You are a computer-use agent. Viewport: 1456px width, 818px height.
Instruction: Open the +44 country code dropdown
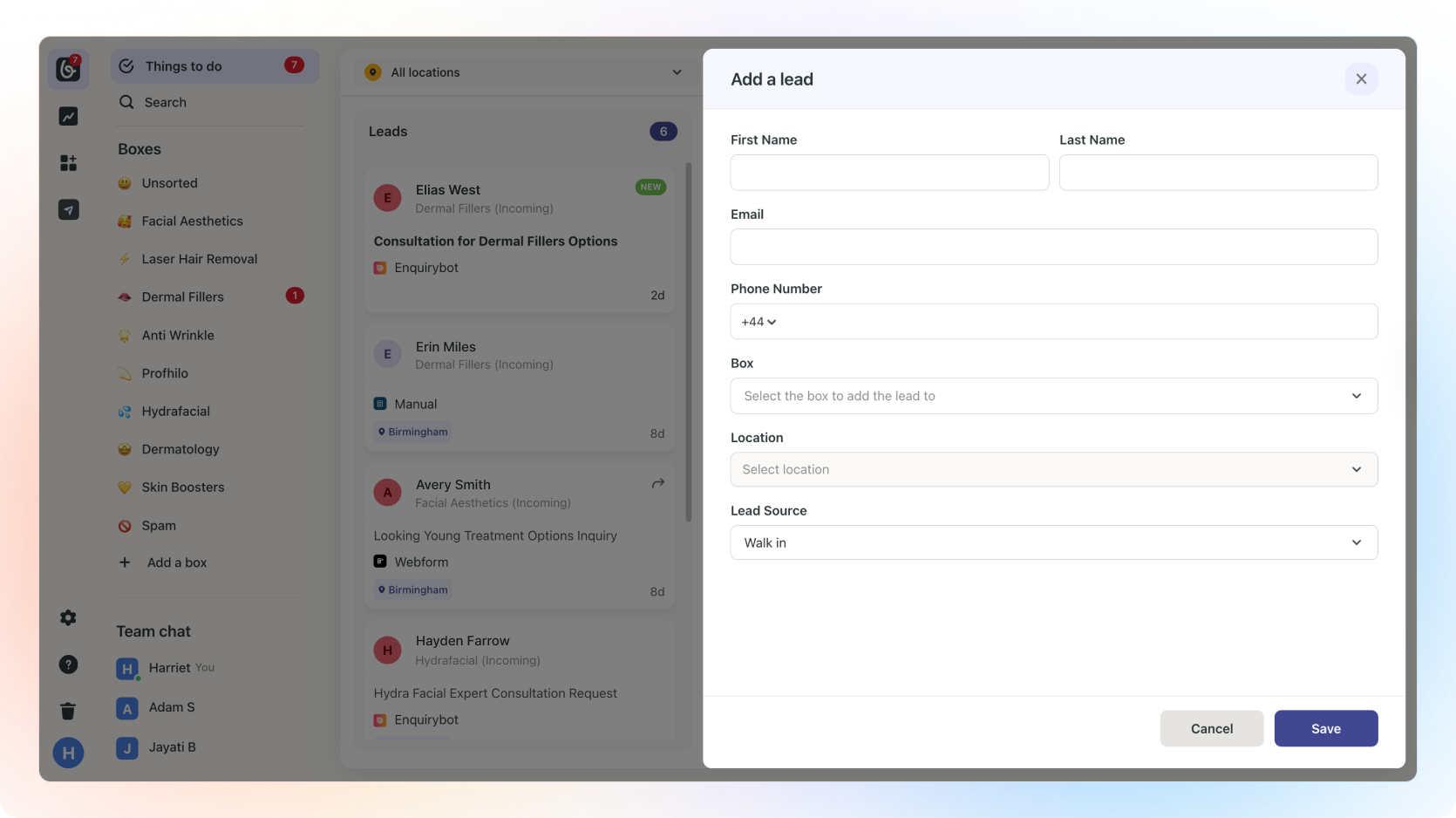(x=759, y=322)
